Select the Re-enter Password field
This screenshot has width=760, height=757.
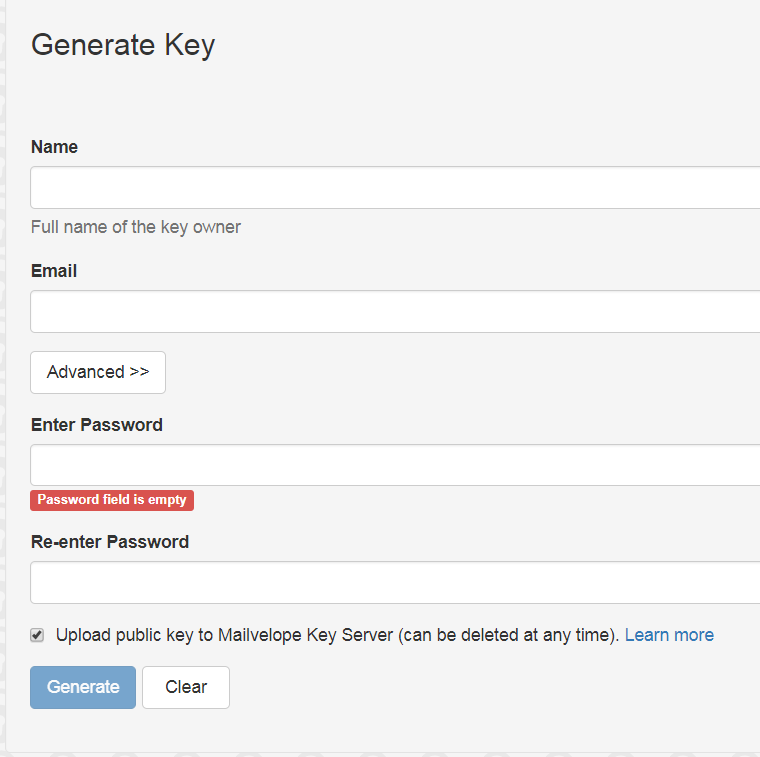coord(395,583)
